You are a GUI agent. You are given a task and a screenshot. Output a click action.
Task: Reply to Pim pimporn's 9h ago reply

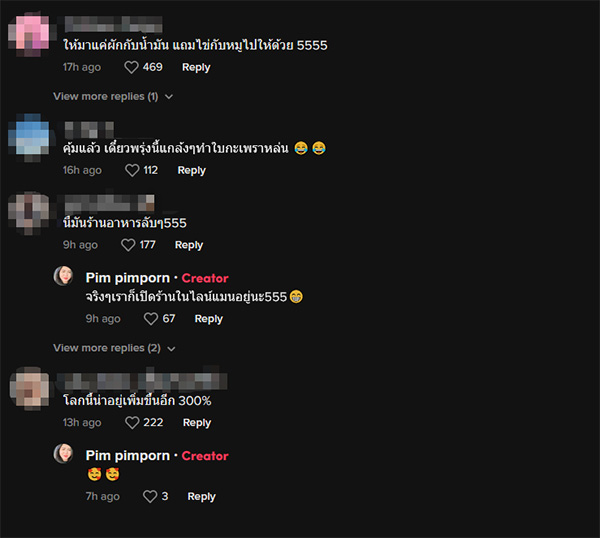click(209, 319)
